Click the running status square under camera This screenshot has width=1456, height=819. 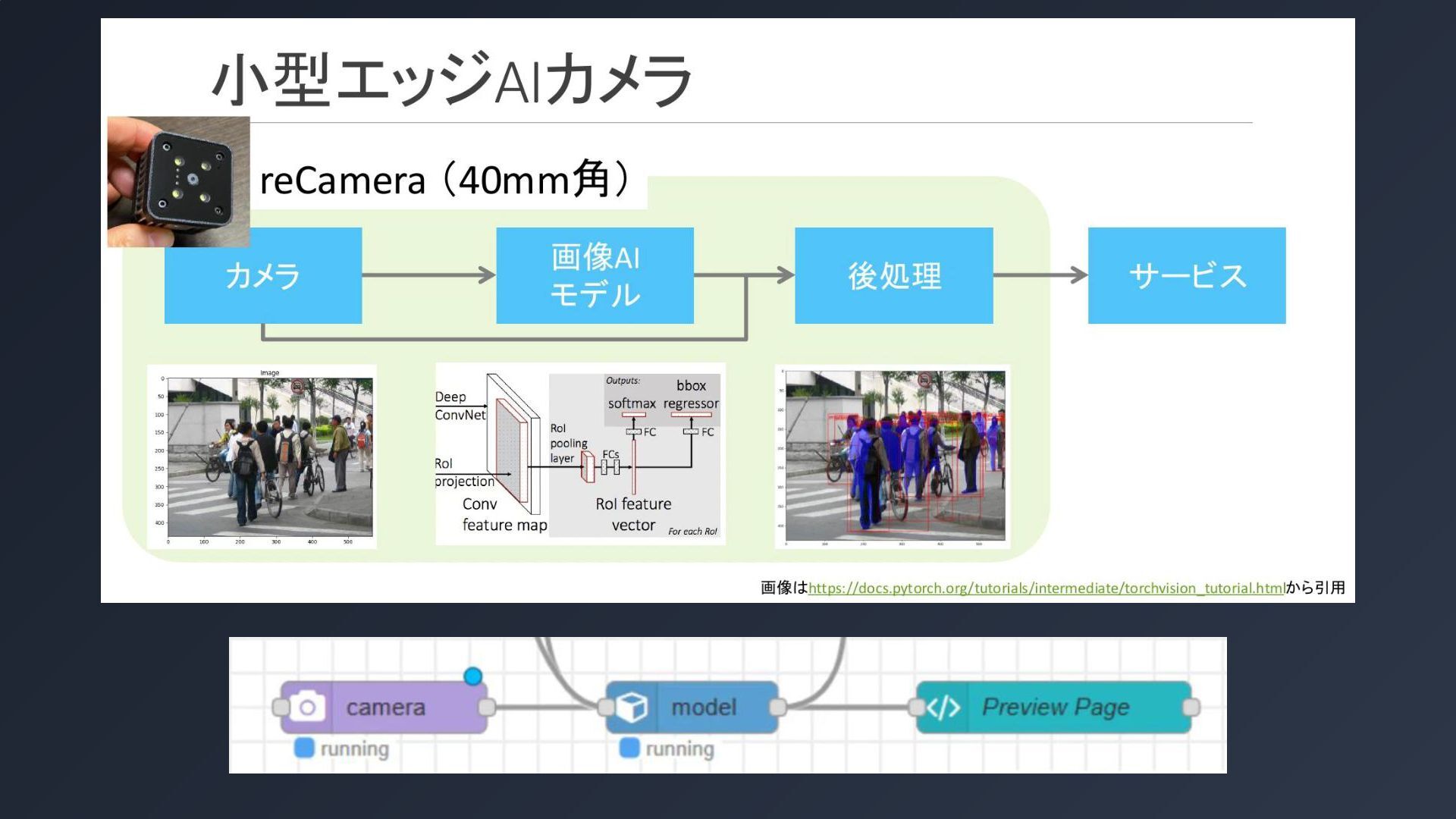coord(304,748)
